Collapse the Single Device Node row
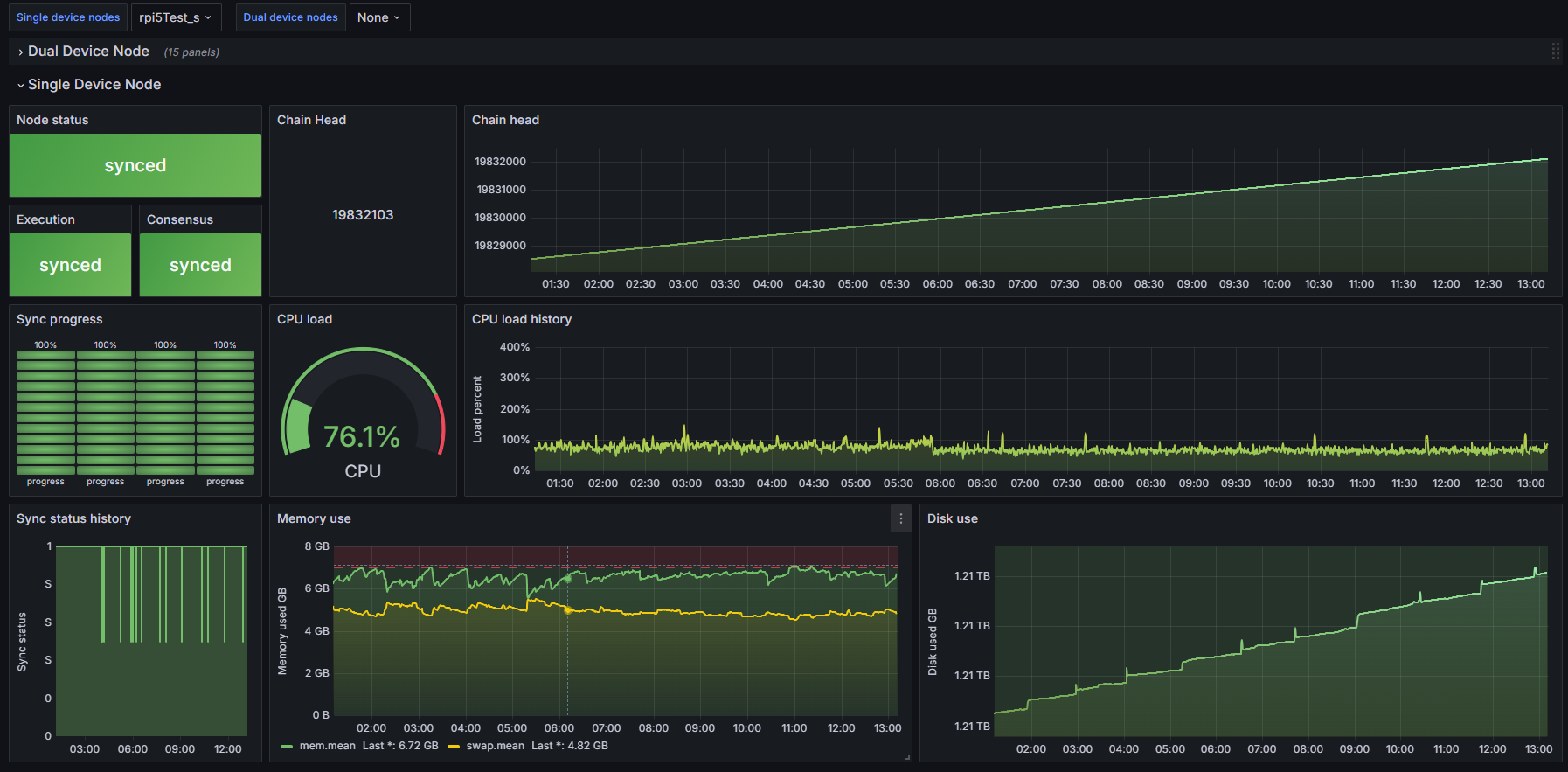This screenshot has width=1568, height=772. pos(94,85)
